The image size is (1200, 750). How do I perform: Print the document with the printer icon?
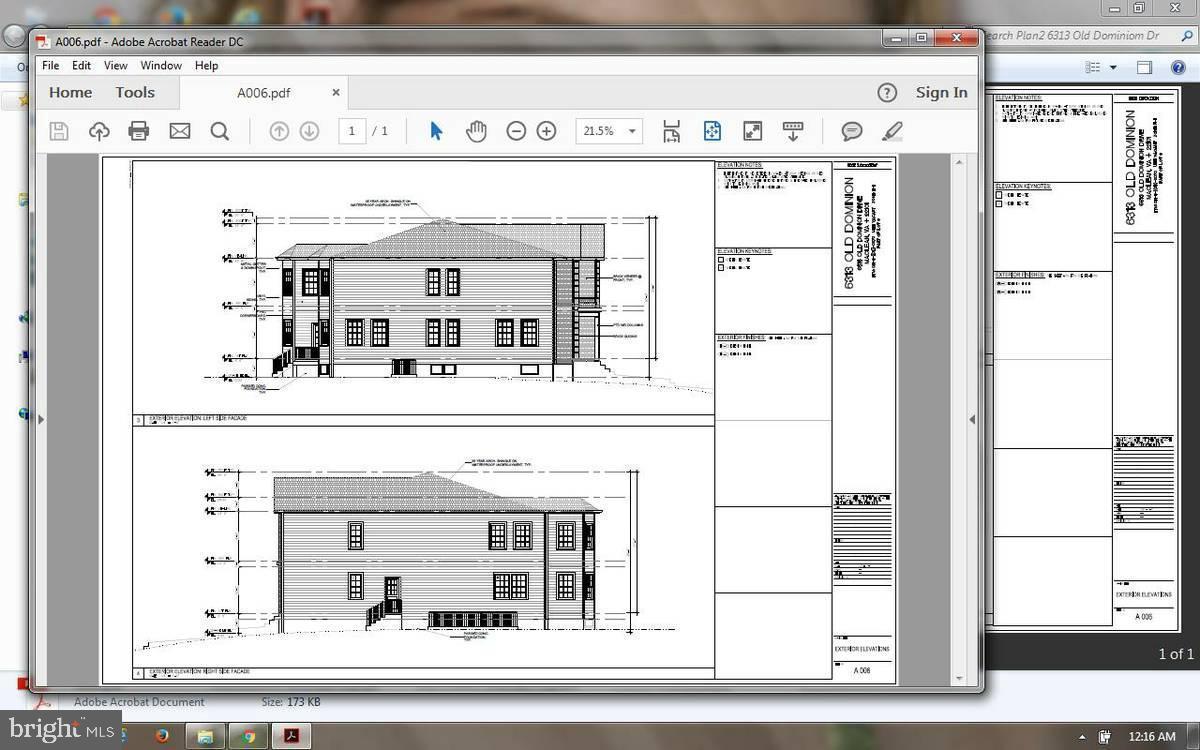click(139, 131)
